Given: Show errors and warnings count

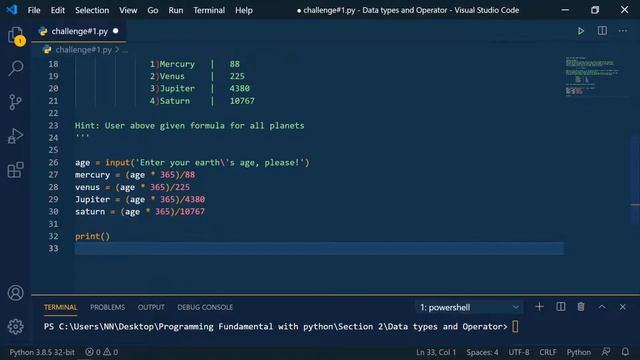Looking at the screenshot, I should tap(102, 352).
